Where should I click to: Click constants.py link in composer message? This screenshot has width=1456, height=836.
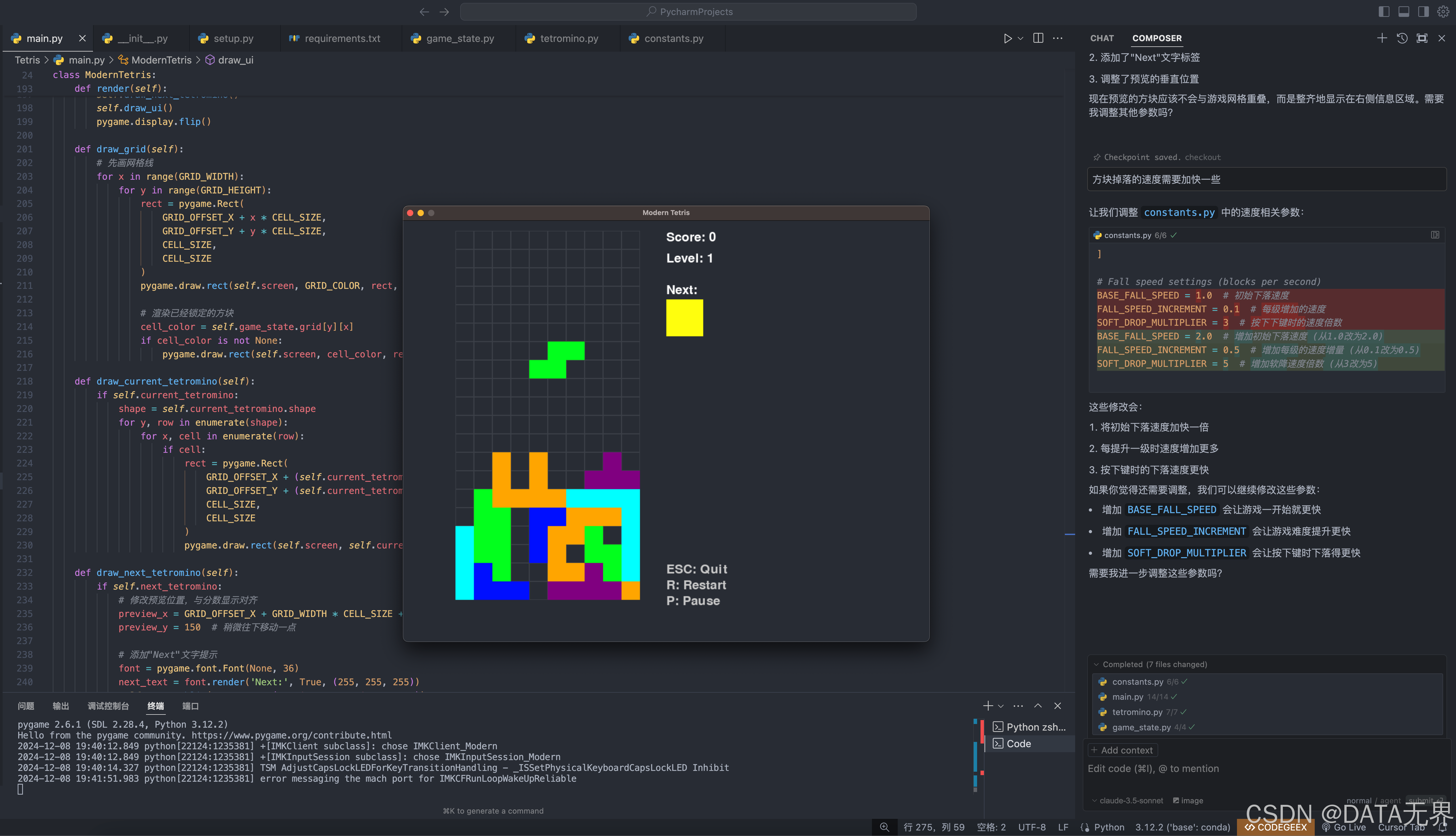coord(1179,212)
